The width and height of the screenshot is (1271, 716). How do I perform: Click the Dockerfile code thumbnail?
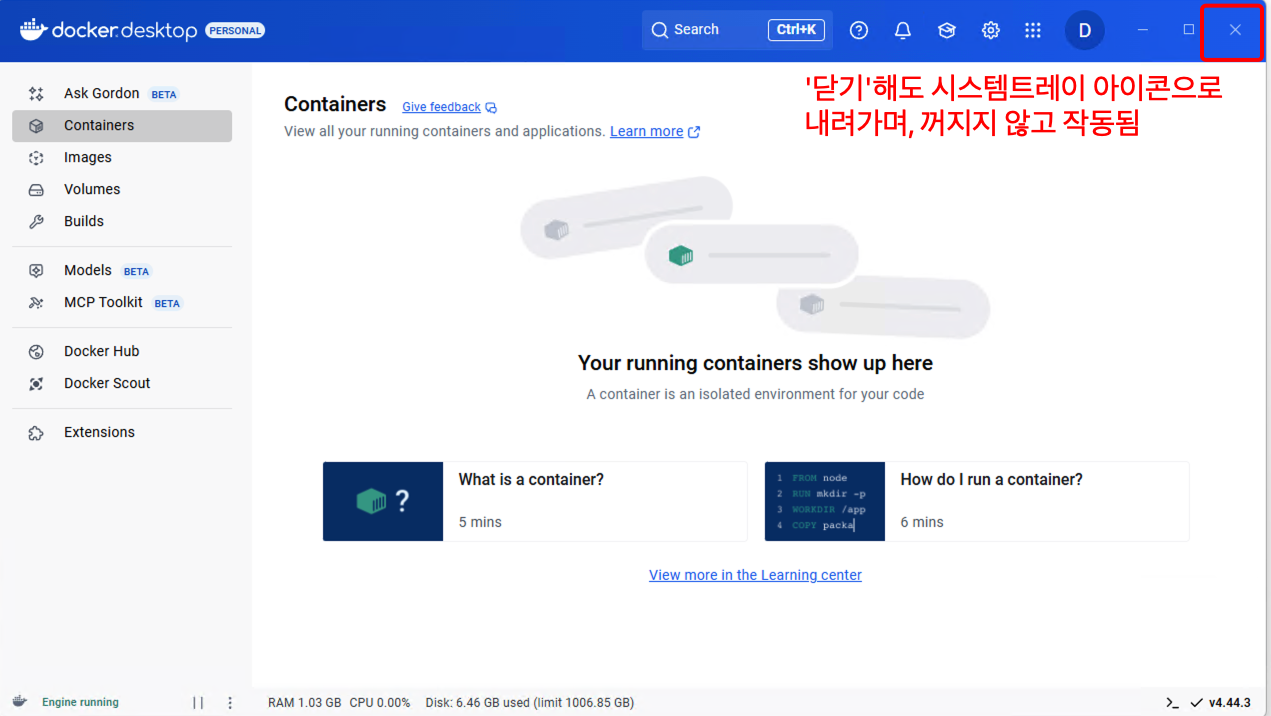coord(825,501)
